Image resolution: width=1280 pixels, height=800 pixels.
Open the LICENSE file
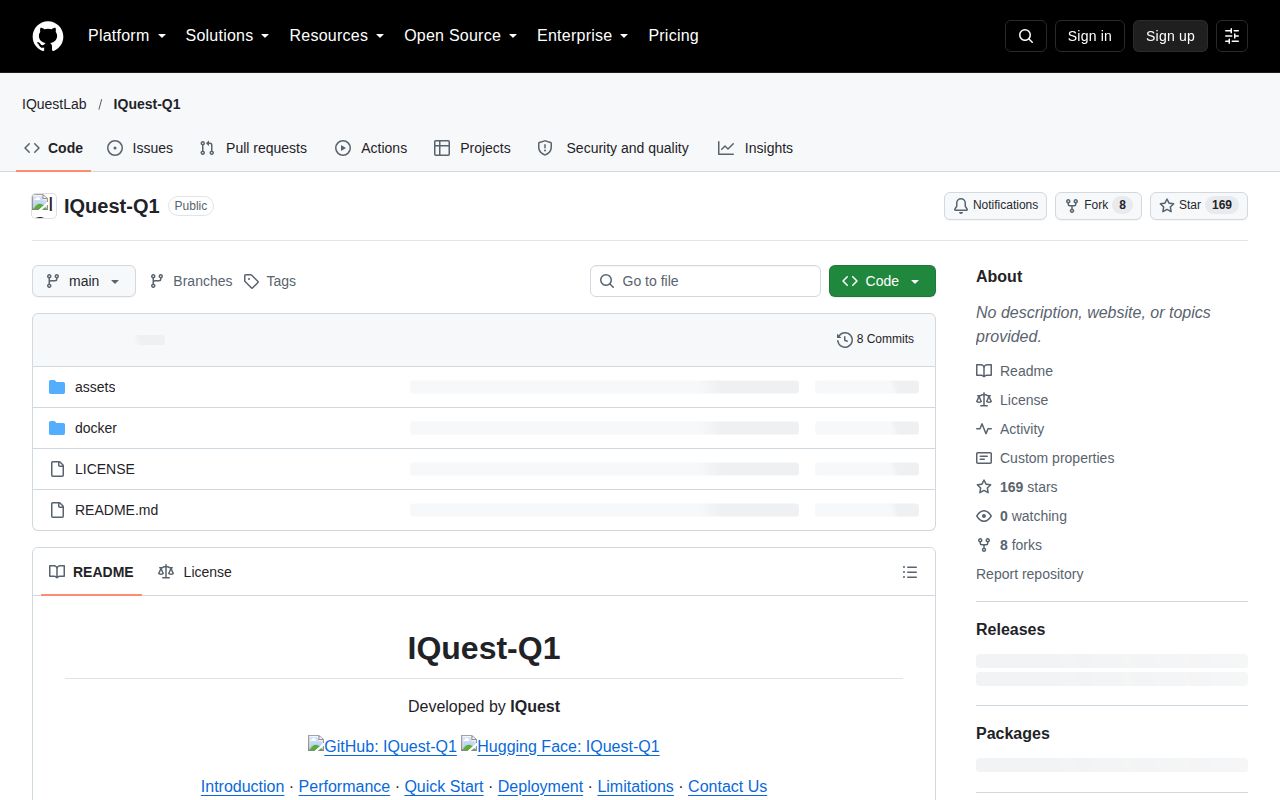pyautogui.click(x=105, y=469)
